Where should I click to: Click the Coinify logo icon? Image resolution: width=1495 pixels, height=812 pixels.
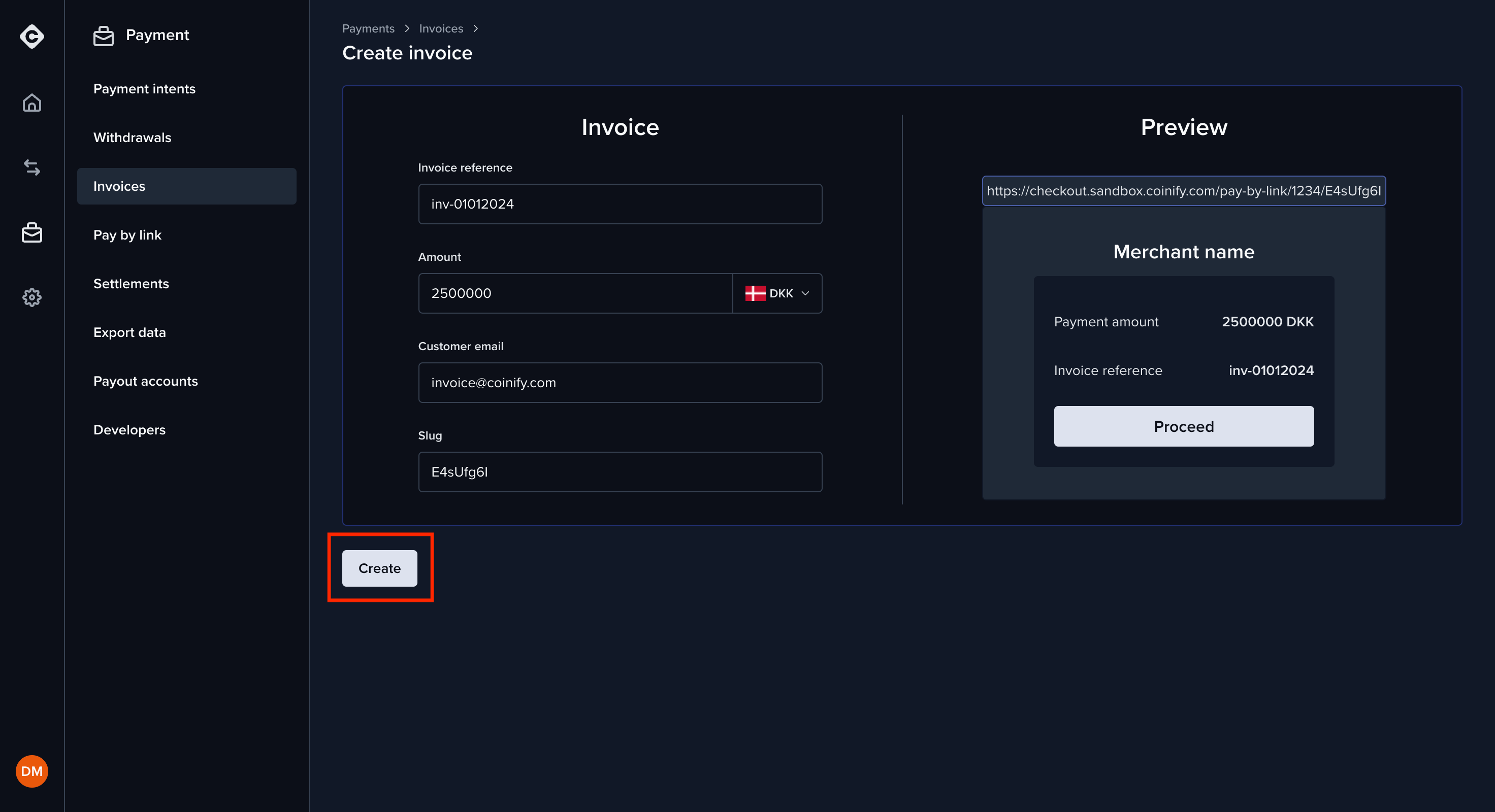(x=31, y=36)
